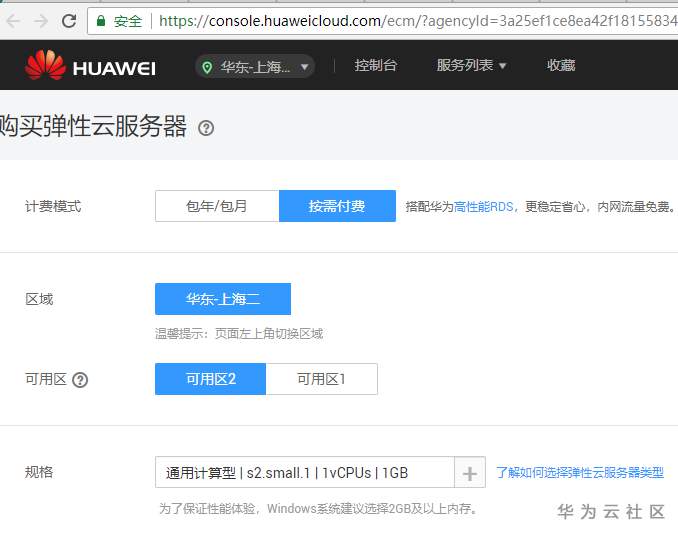The height and width of the screenshot is (537, 678).
Task: Click the 规格 label
Action: pyautogui.click(x=39, y=472)
